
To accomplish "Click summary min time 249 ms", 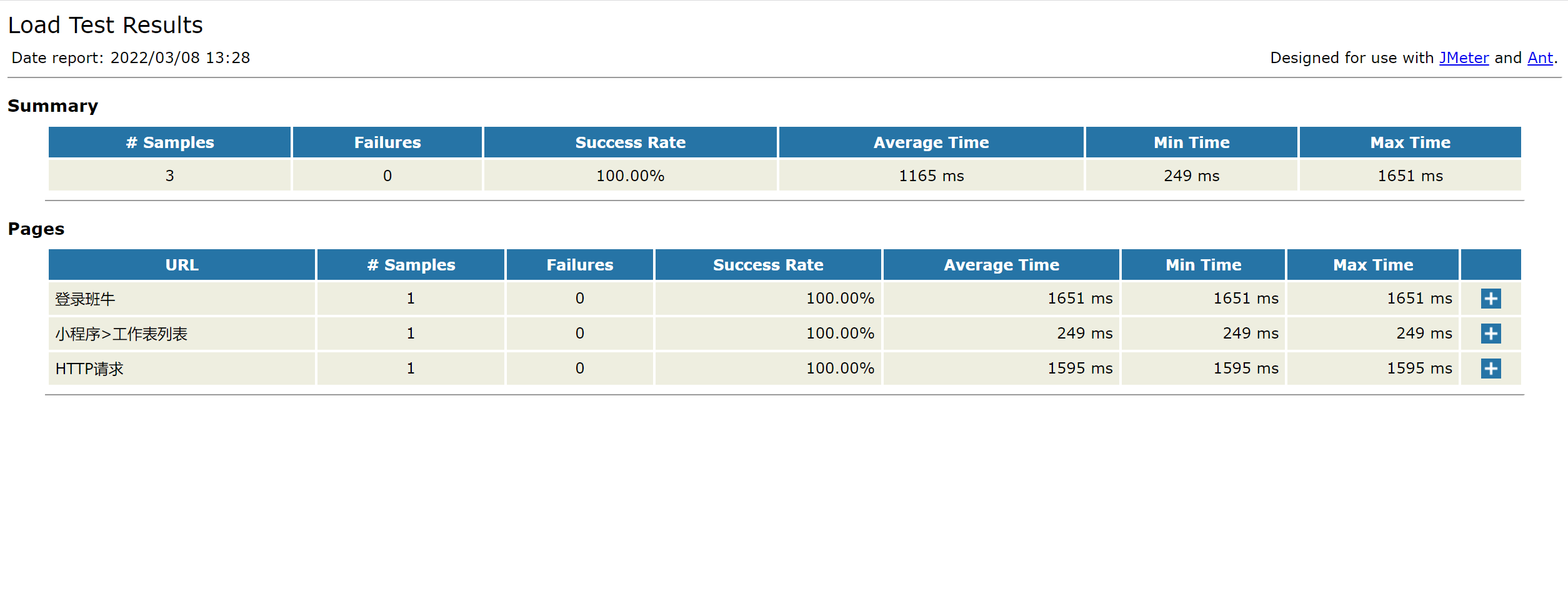I will coord(1192,176).
